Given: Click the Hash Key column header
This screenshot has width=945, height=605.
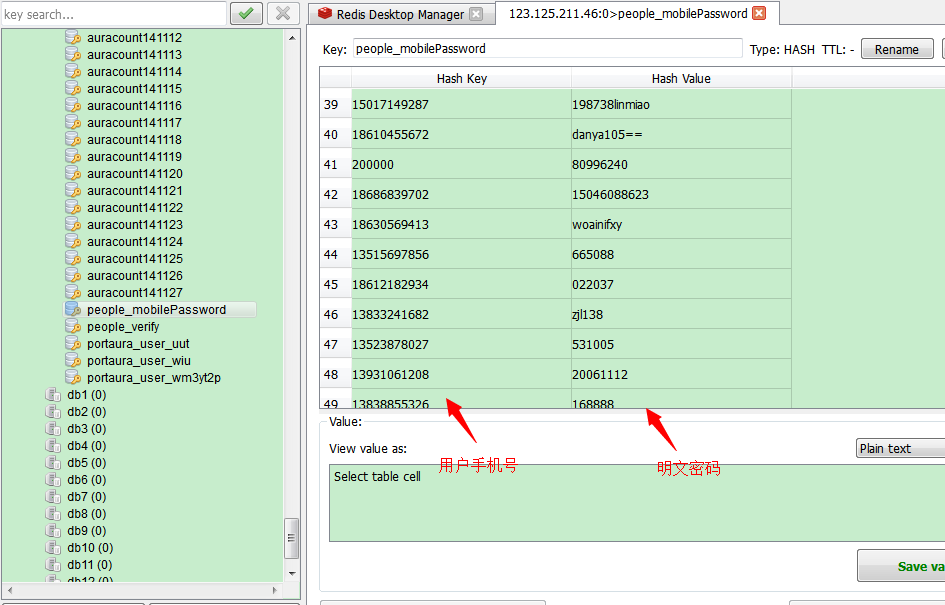Looking at the screenshot, I should 462,78.
